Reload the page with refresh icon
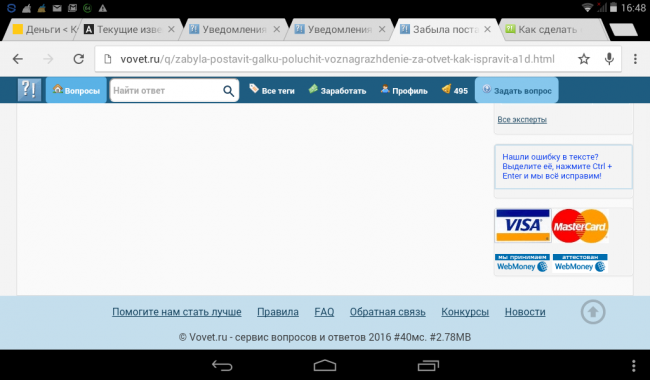 coord(78,59)
